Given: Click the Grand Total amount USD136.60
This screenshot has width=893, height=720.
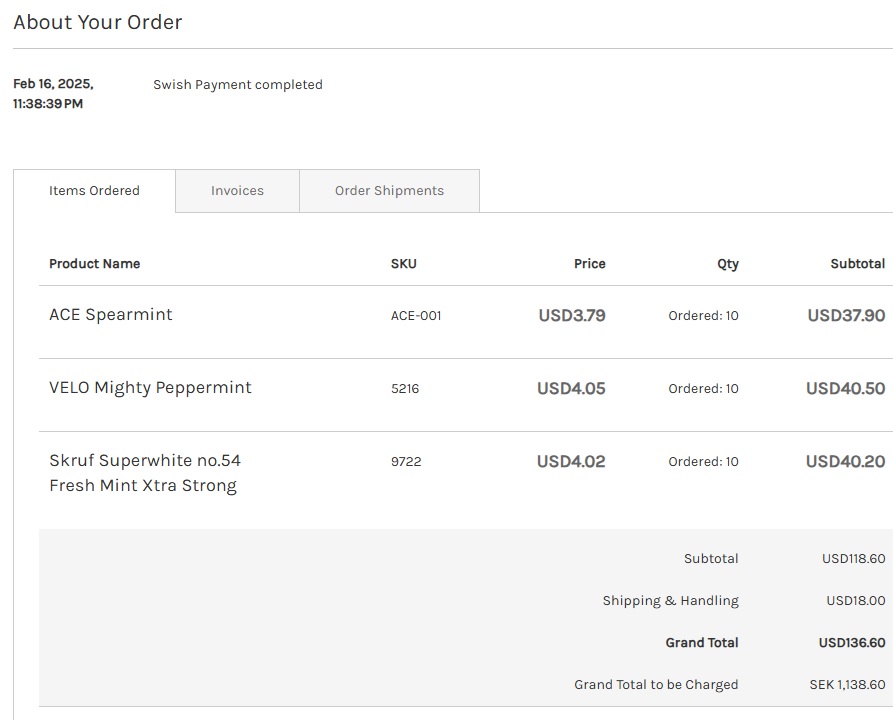Looking at the screenshot, I should pos(851,643).
